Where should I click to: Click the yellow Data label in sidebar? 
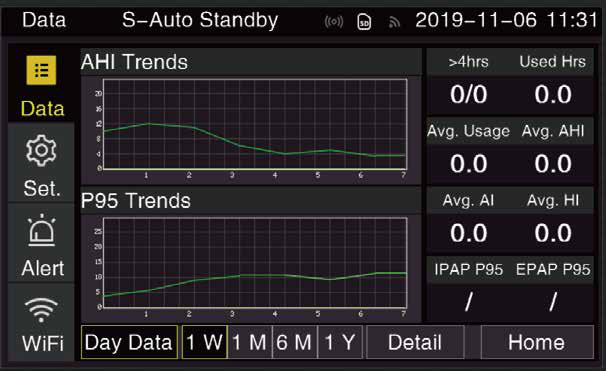[x=43, y=109]
